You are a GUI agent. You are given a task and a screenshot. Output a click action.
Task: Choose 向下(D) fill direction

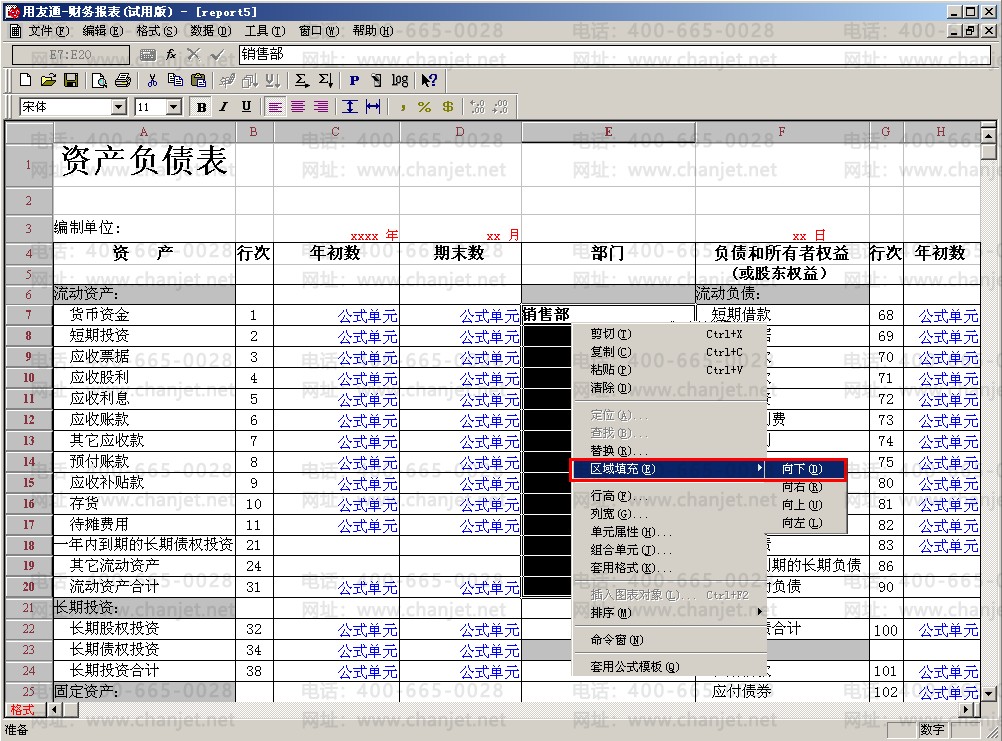(x=805, y=469)
